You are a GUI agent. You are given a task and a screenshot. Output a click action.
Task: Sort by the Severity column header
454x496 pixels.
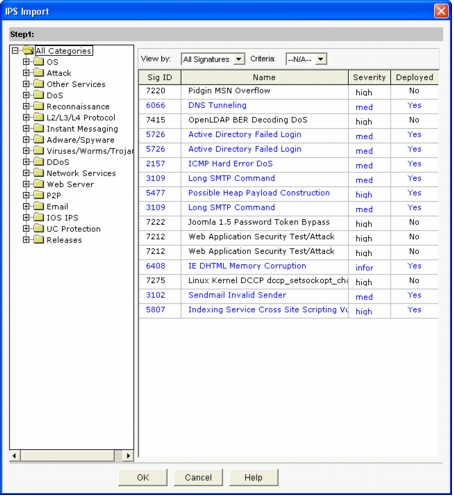point(369,77)
